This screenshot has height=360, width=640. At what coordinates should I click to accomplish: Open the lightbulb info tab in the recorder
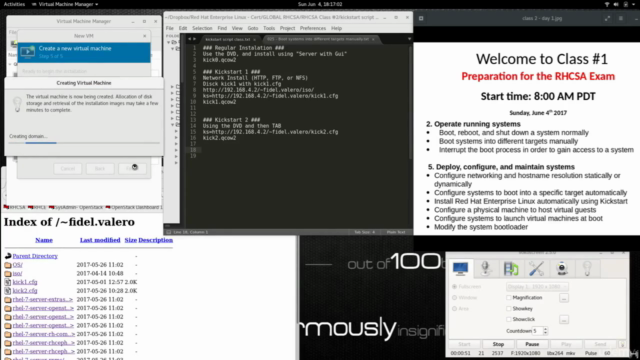(x=587, y=269)
